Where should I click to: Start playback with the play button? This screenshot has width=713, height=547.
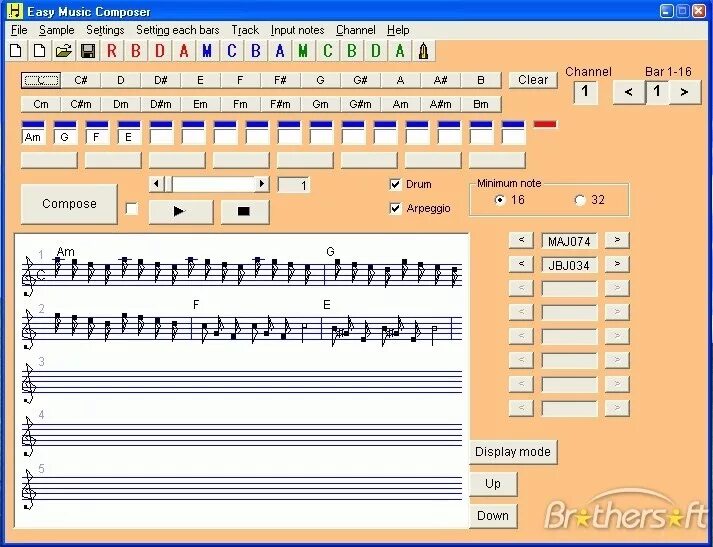[181, 211]
